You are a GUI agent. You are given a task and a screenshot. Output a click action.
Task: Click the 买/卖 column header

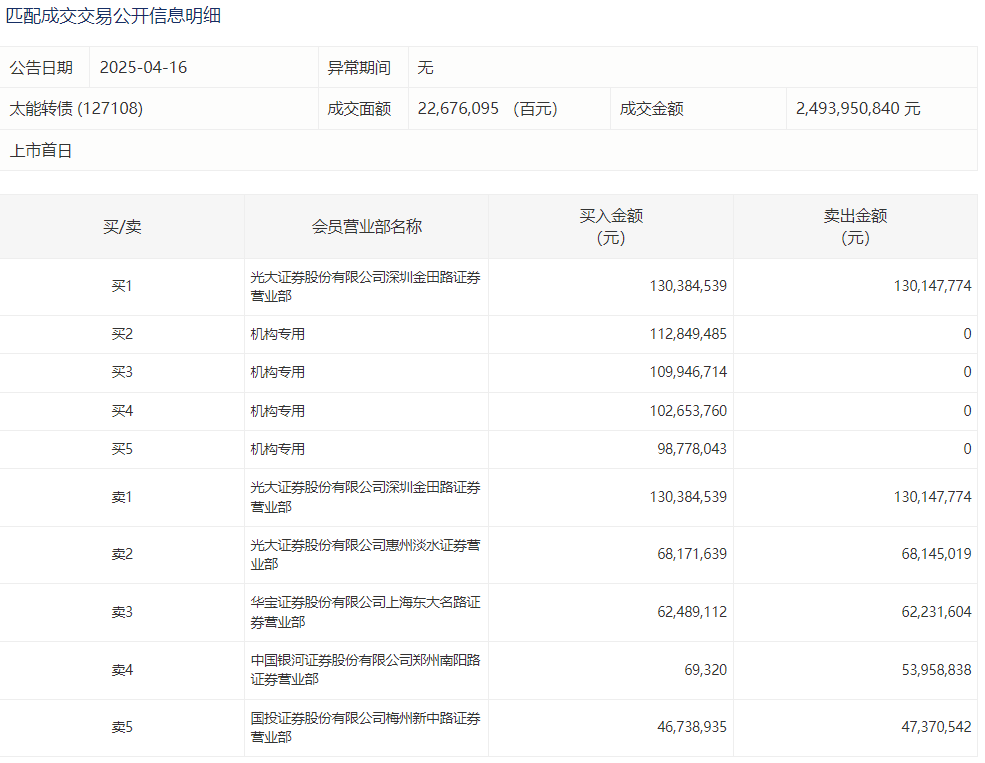tap(122, 227)
